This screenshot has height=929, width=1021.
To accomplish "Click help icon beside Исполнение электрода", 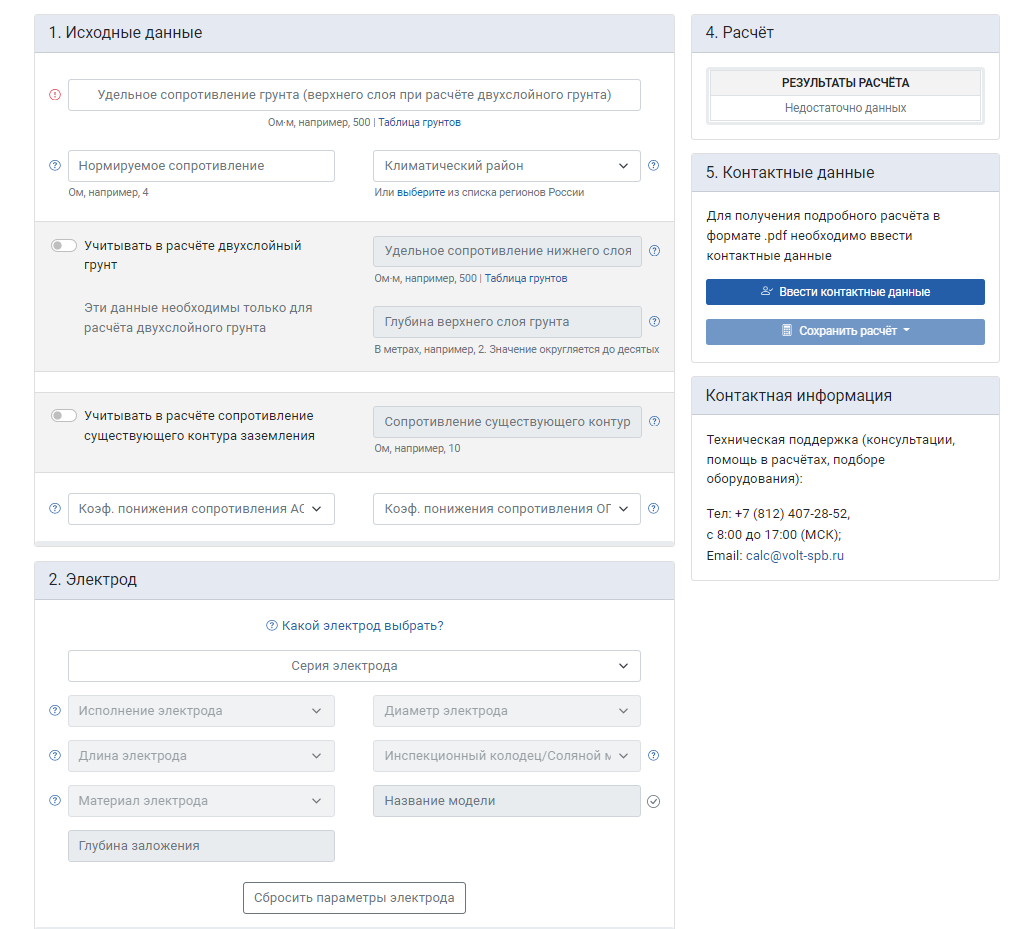I will click(x=55, y=711).
